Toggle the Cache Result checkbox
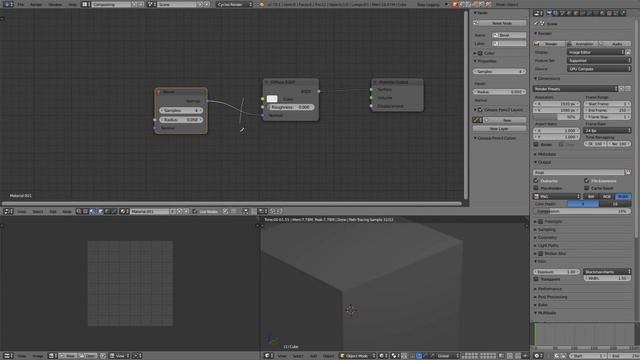The height and width of the screenshot is (360, 640). coord(587,188)
